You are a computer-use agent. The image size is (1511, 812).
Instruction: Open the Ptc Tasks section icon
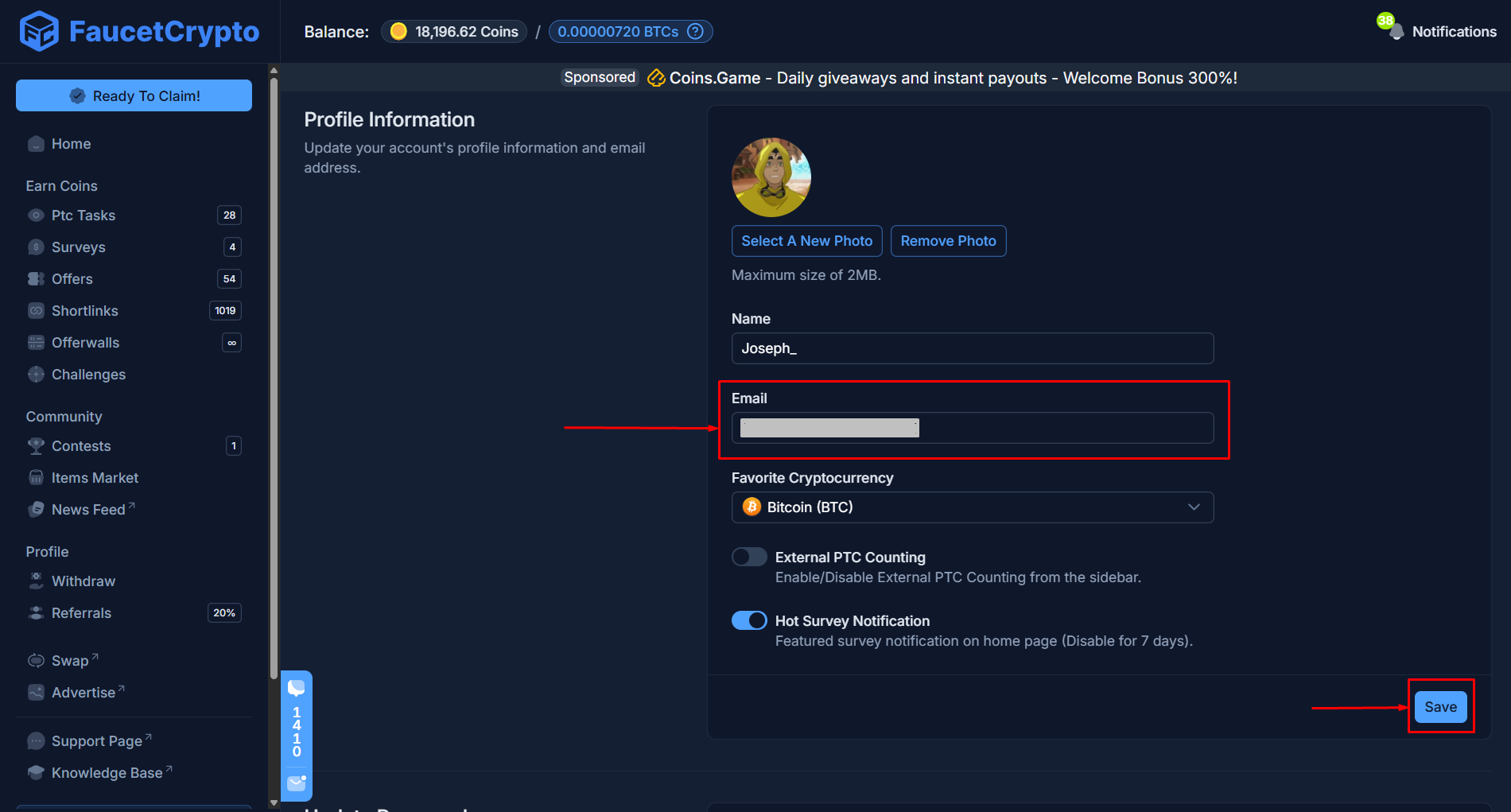coord(36,215)
